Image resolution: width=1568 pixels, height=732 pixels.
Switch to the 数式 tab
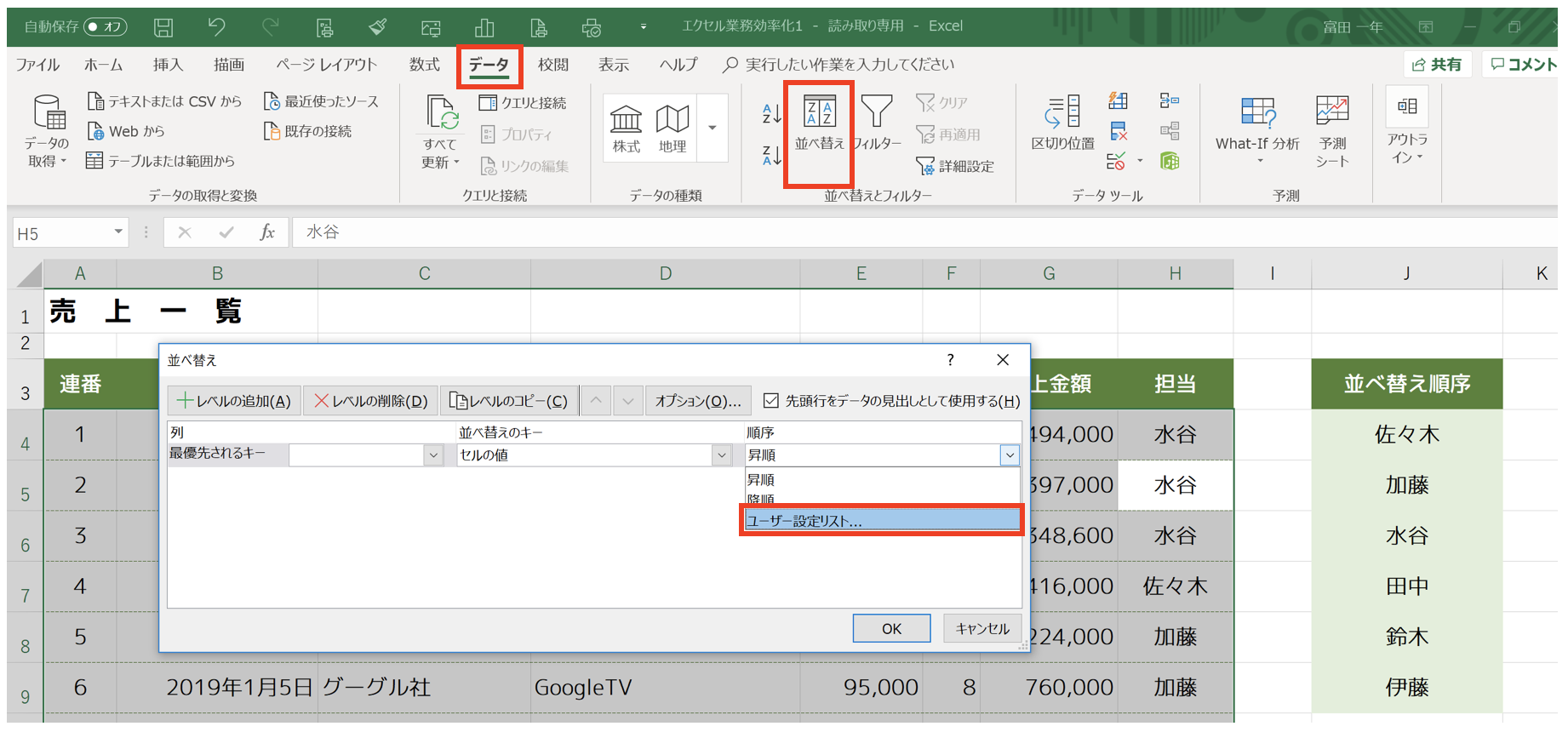click(x=424, y=65)
